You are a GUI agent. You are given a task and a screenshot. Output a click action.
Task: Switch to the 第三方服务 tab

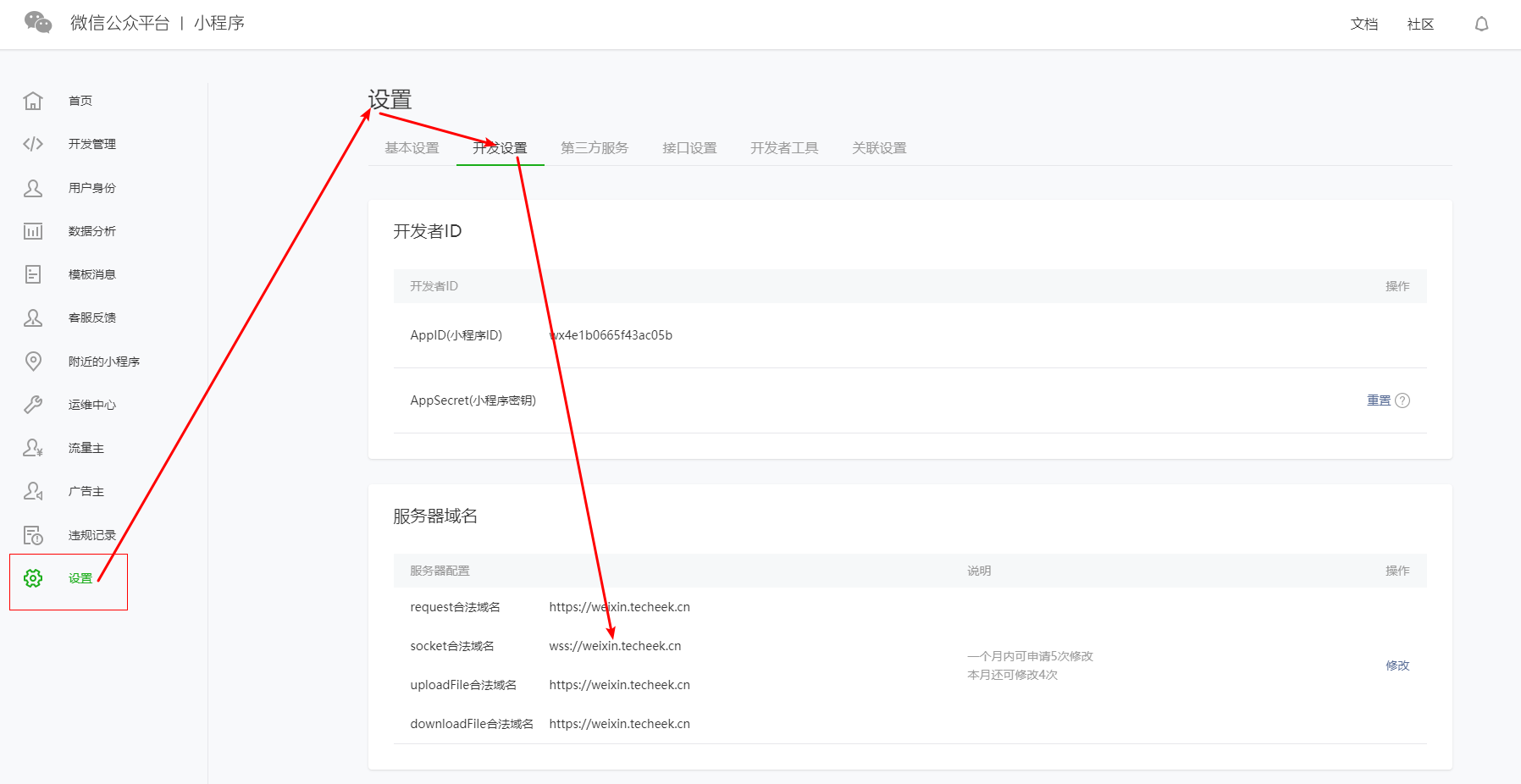[x=595, y=148]
